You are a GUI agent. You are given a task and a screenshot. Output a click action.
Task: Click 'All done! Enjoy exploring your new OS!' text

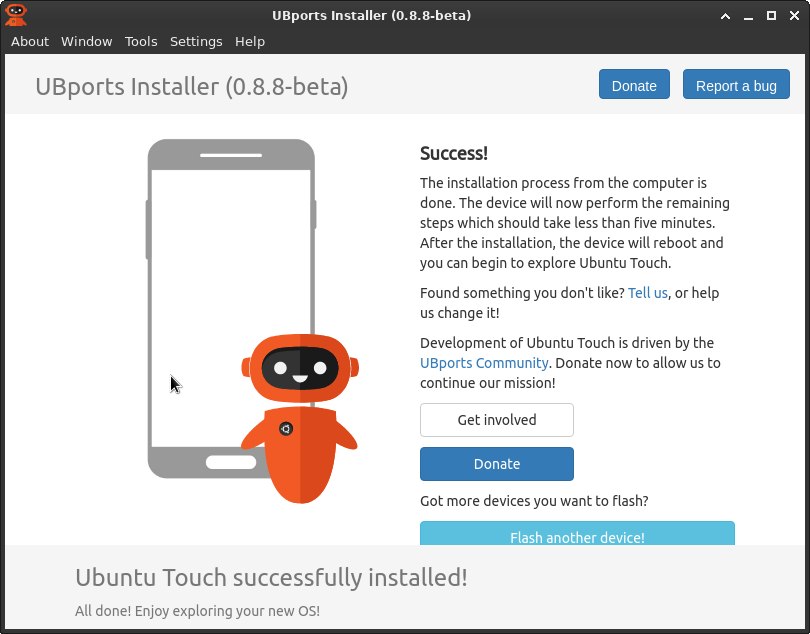(197, 611)
